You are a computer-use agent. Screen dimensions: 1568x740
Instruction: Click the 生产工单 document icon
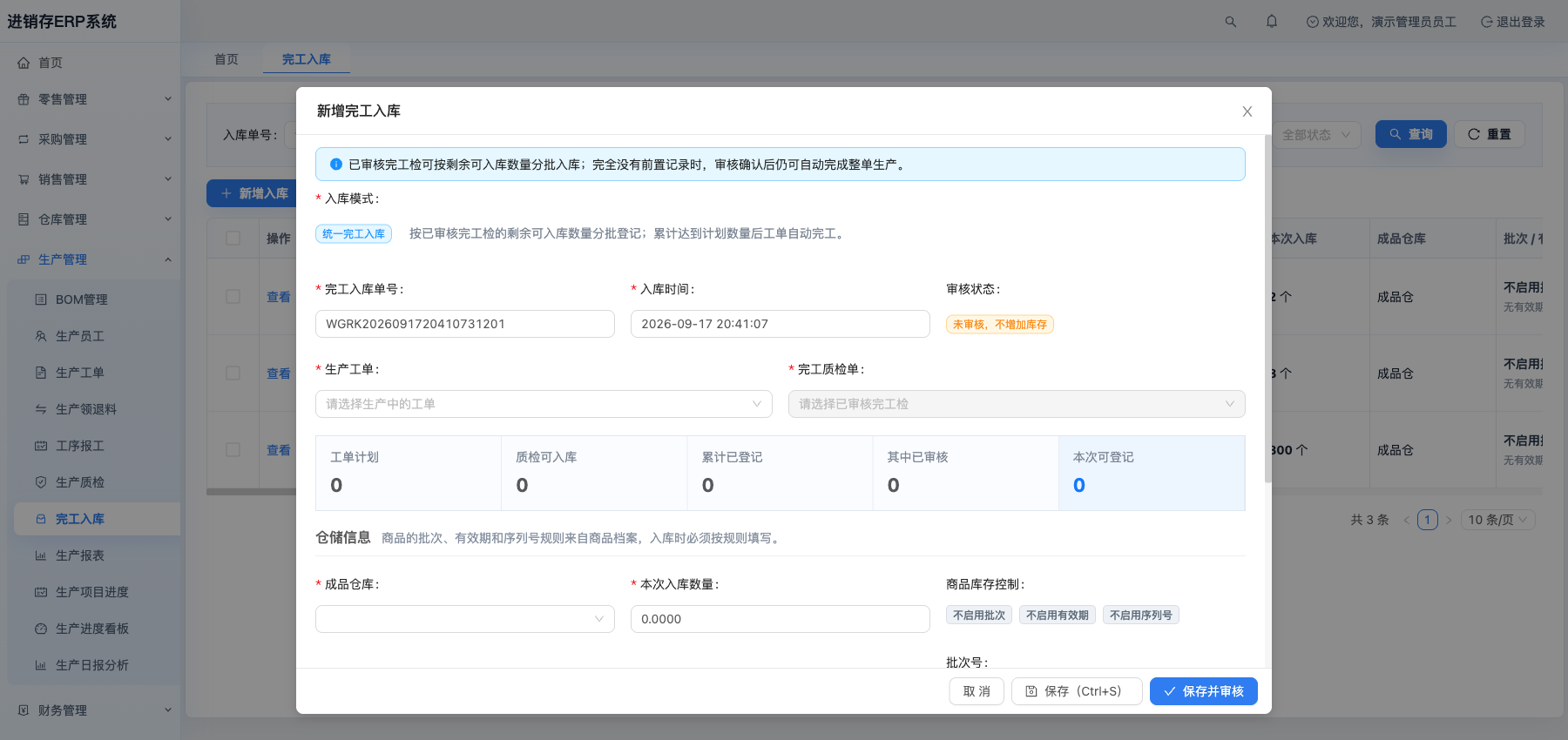(41, 373)
